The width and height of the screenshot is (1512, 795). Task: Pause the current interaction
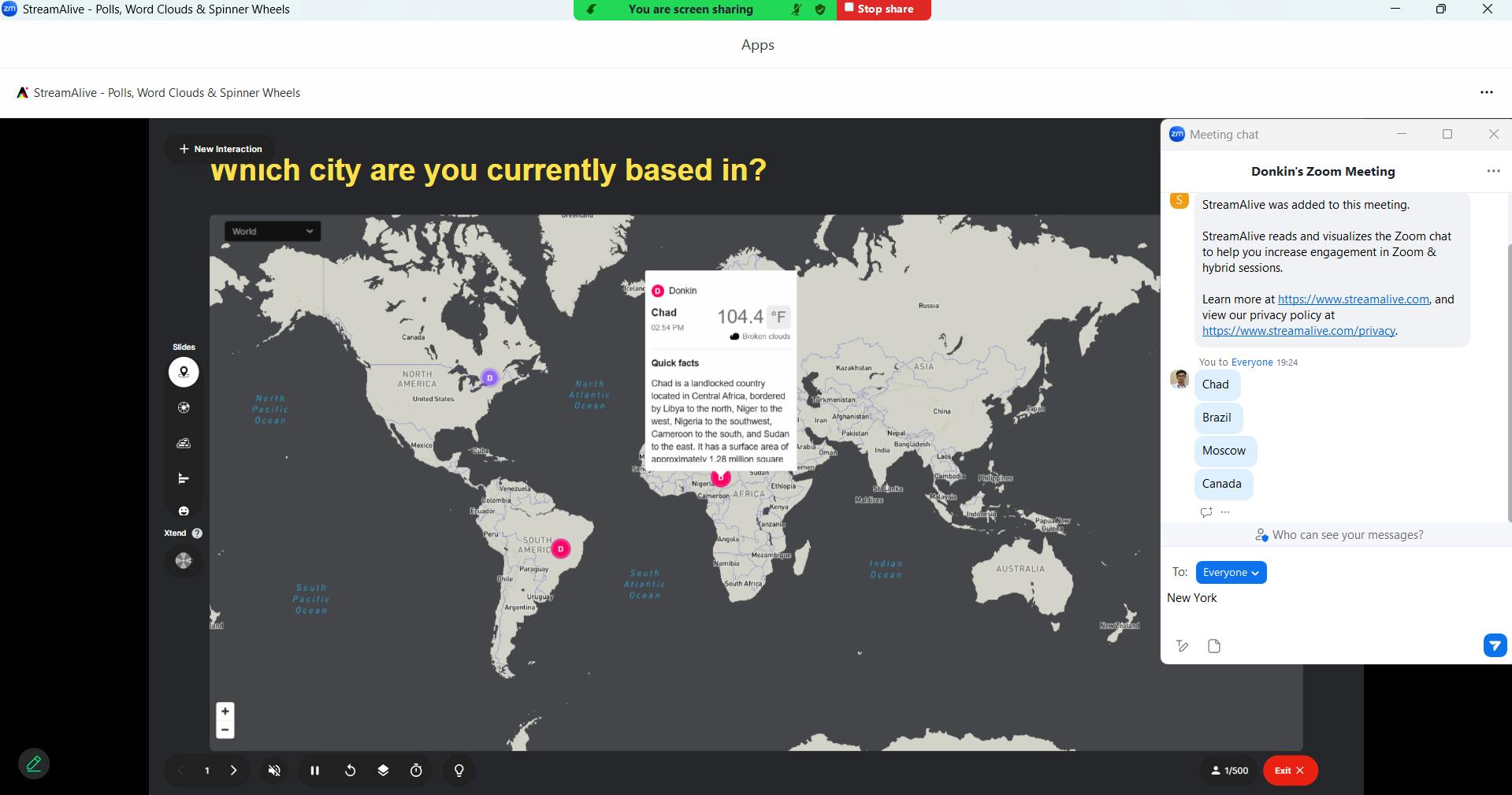coord(315,771)
